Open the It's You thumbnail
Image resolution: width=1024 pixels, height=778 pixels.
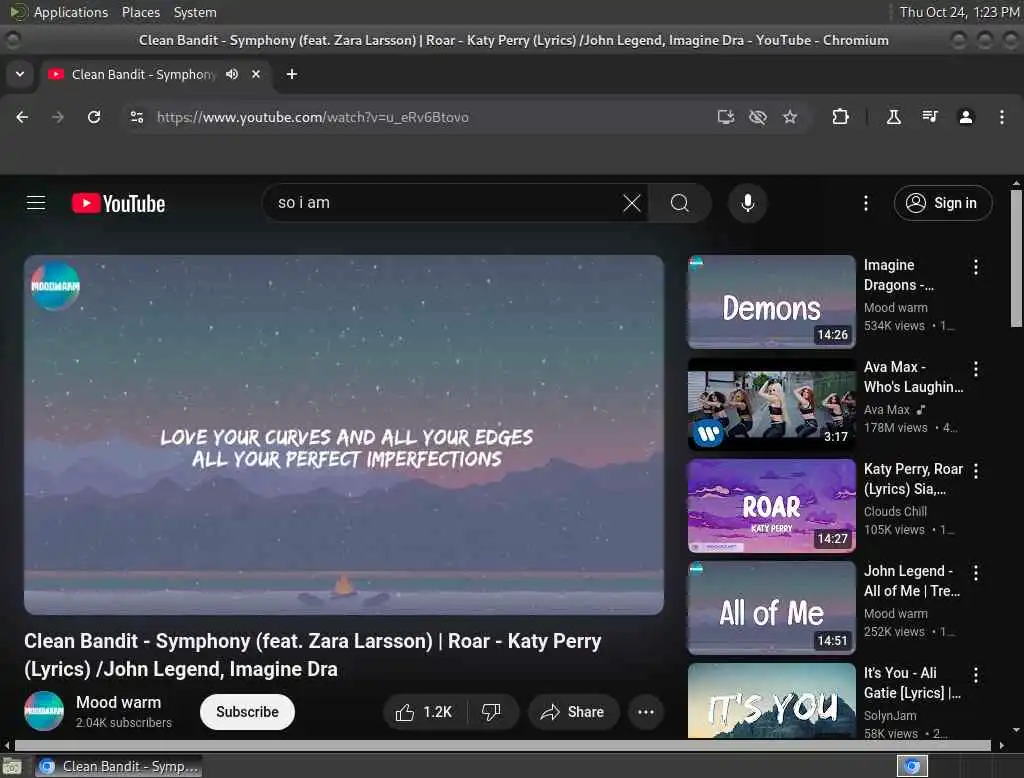click(x=771, y=701)
